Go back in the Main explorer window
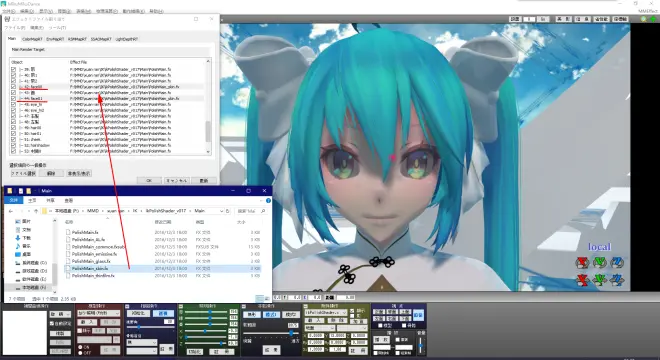The image size is (660, 360). (11, 211)
